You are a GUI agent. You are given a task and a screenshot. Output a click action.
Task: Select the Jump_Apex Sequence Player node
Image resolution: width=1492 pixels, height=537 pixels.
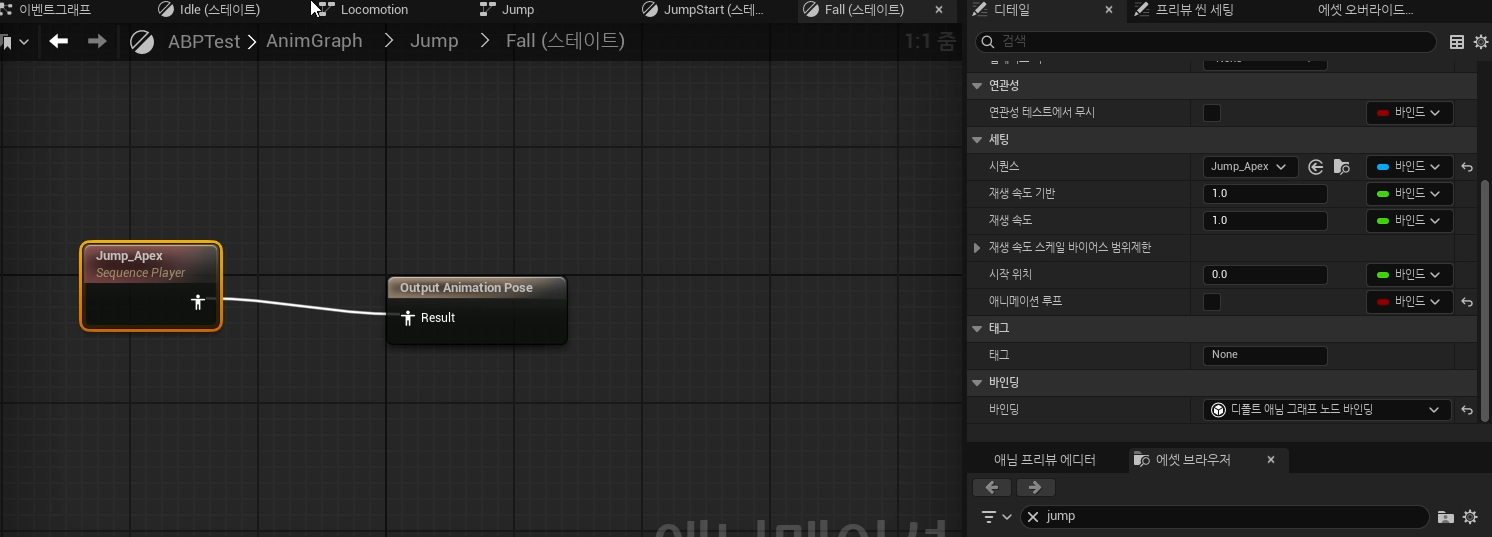[x=151, y=286]
